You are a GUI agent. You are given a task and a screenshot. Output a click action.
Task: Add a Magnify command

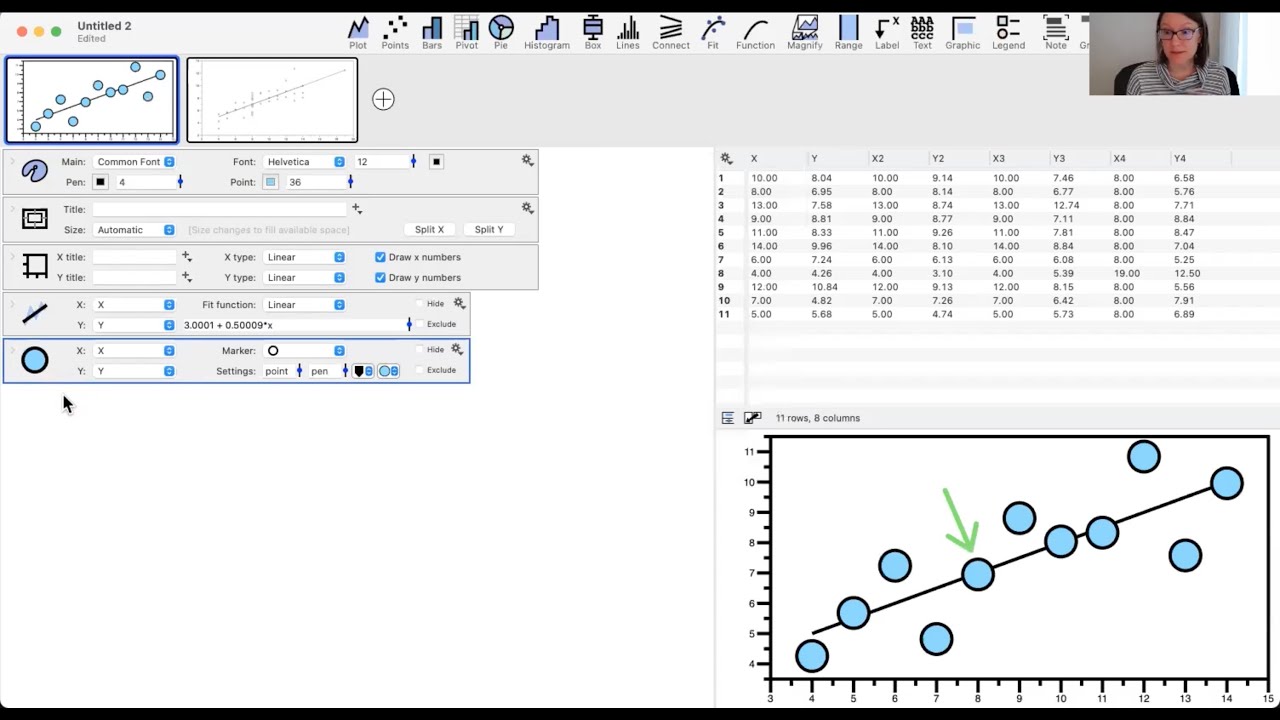pyautogui.click(x=805, y=32)
